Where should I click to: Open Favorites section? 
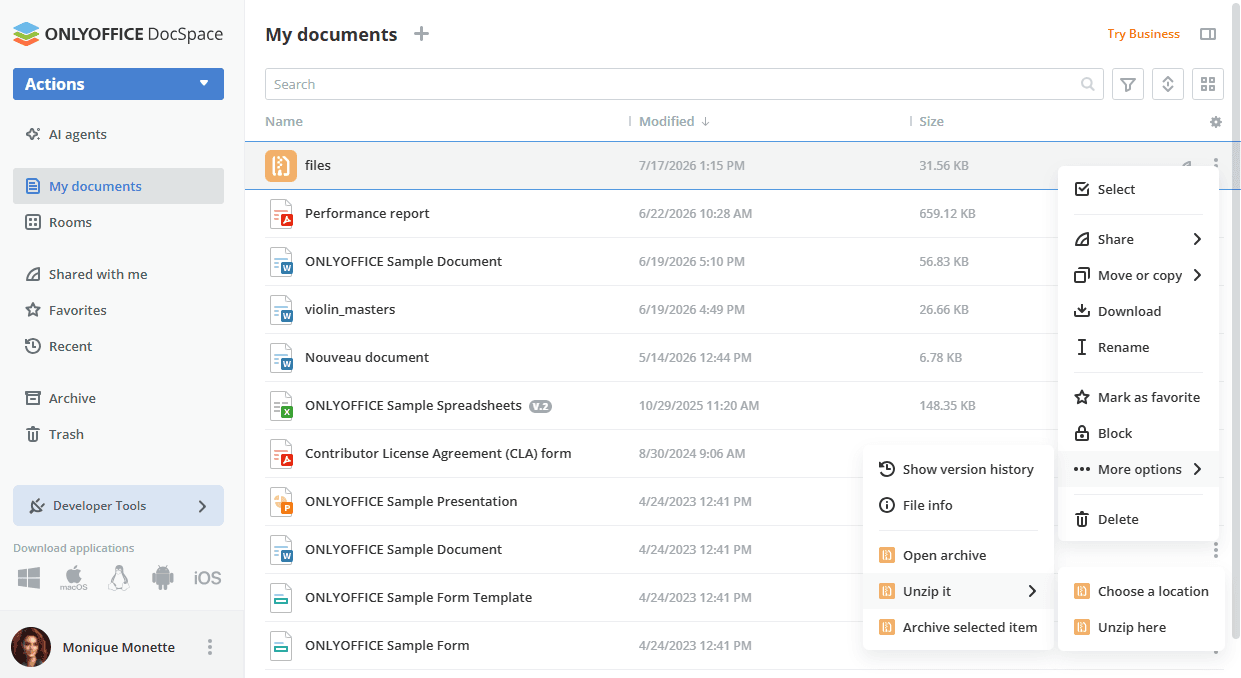click(118, 310)
